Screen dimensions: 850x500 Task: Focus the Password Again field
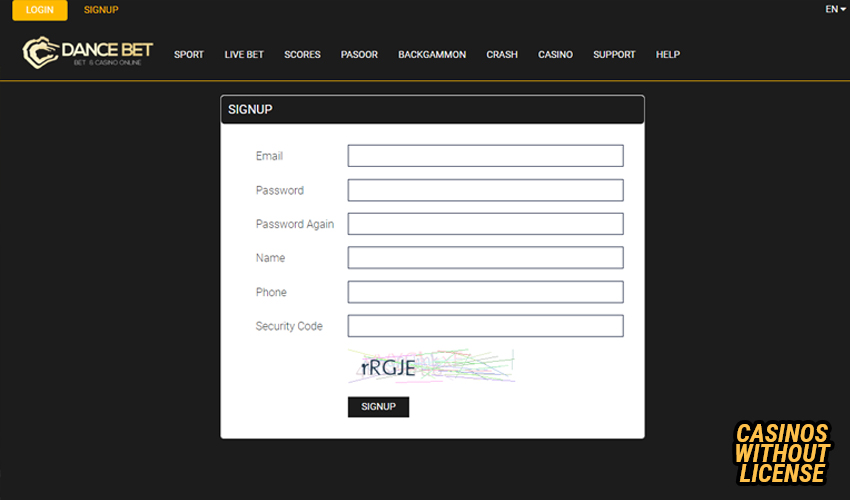pos(485,224)
